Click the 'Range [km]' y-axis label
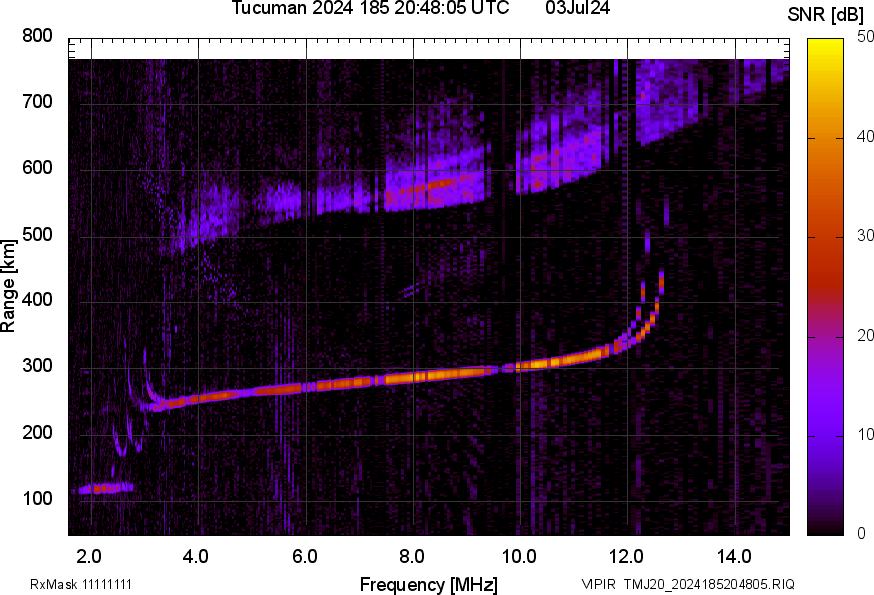The width and height of the screenshot is (874, 595). pyautogui.click(x=8, y=286)
